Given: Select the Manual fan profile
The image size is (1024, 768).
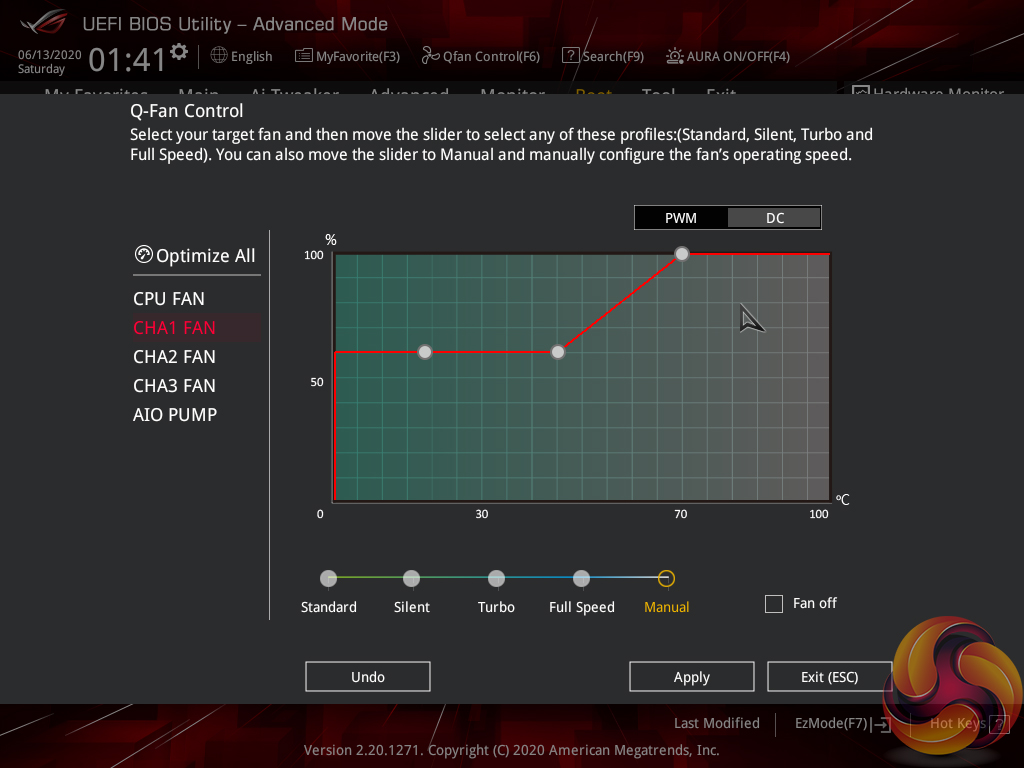Looking at the screenshot, I should (666, 578).
